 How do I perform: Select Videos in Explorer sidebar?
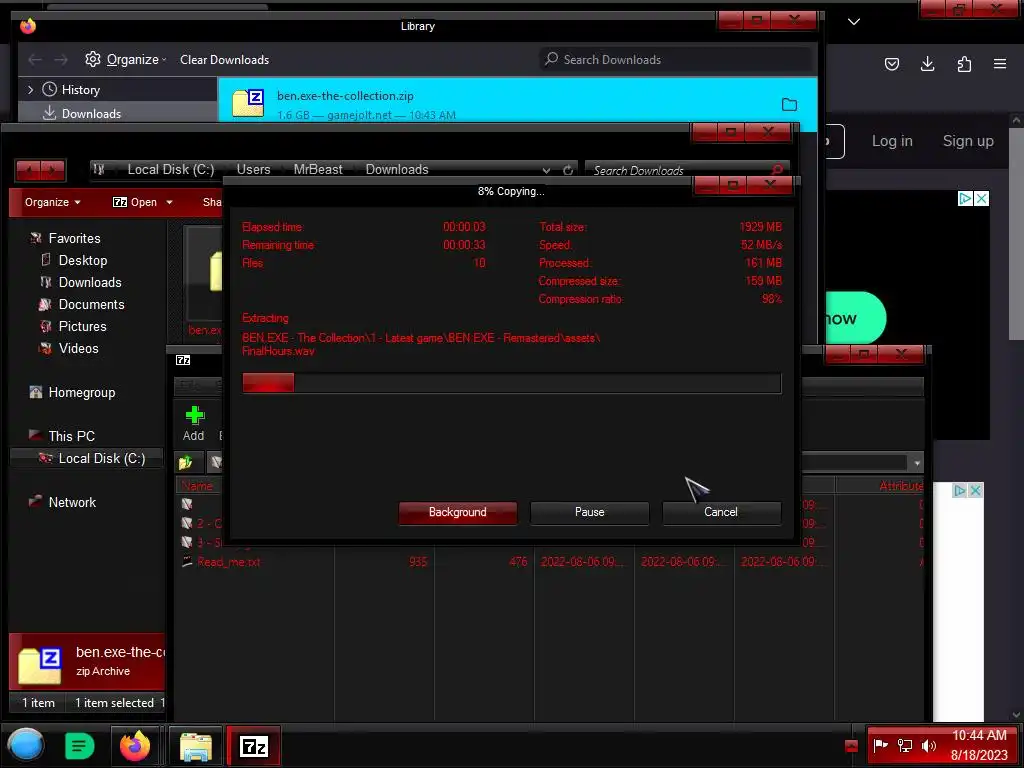(x=78, y=349)
